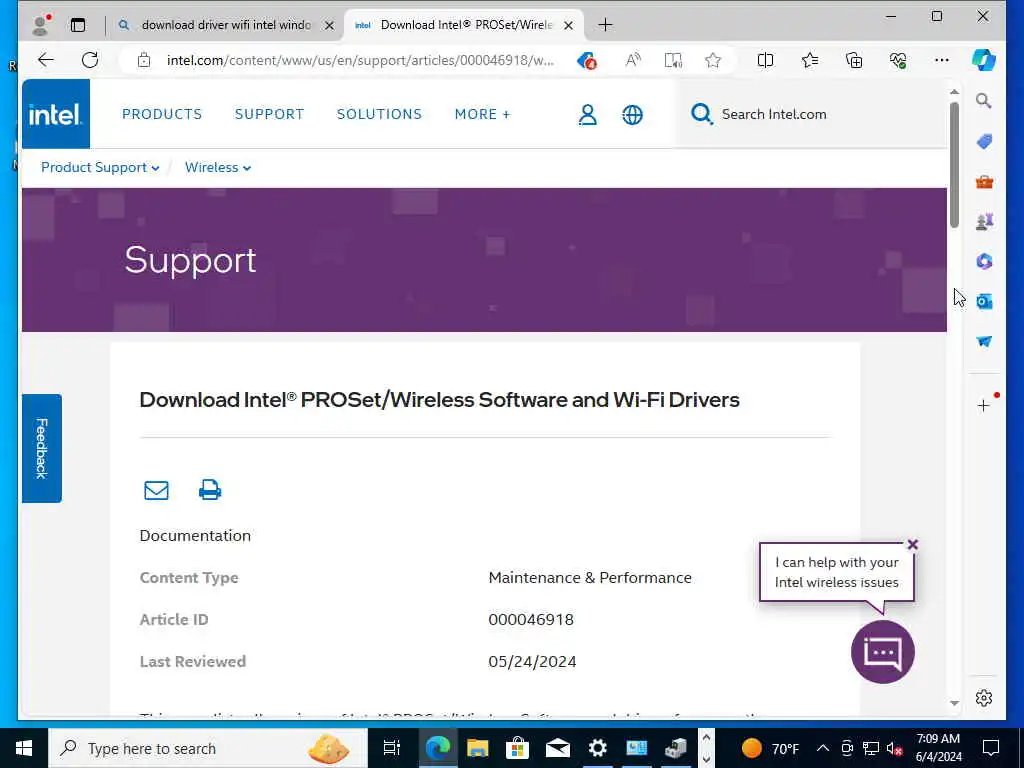Open File Explorer from the taskbar
Image resolution: width=1024 pixels, height=768 pixels.
pos(477,748)
